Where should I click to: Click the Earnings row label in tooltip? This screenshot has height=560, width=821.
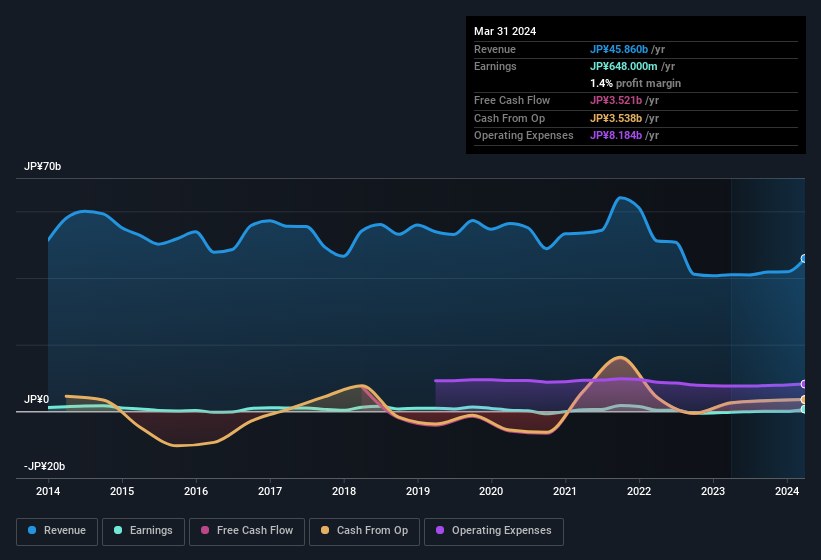495,66
